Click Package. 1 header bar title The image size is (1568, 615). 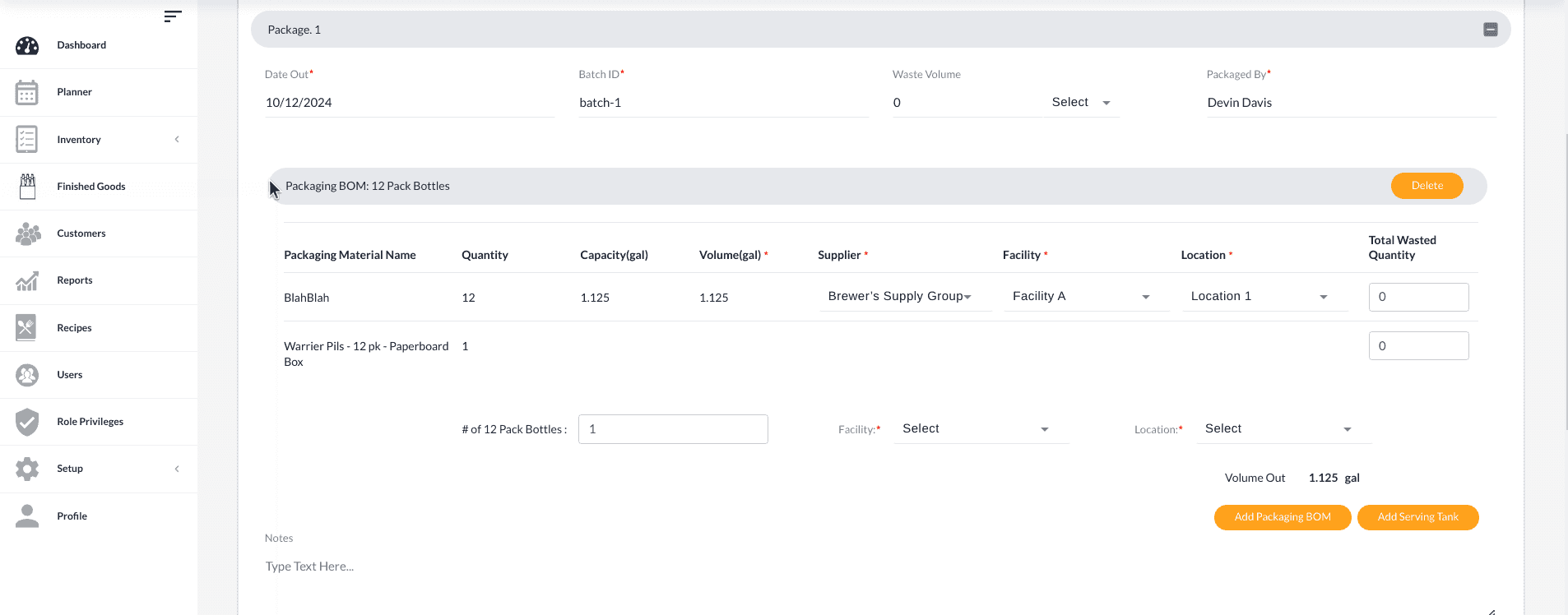pyautogui.click(x=295, y=30)
